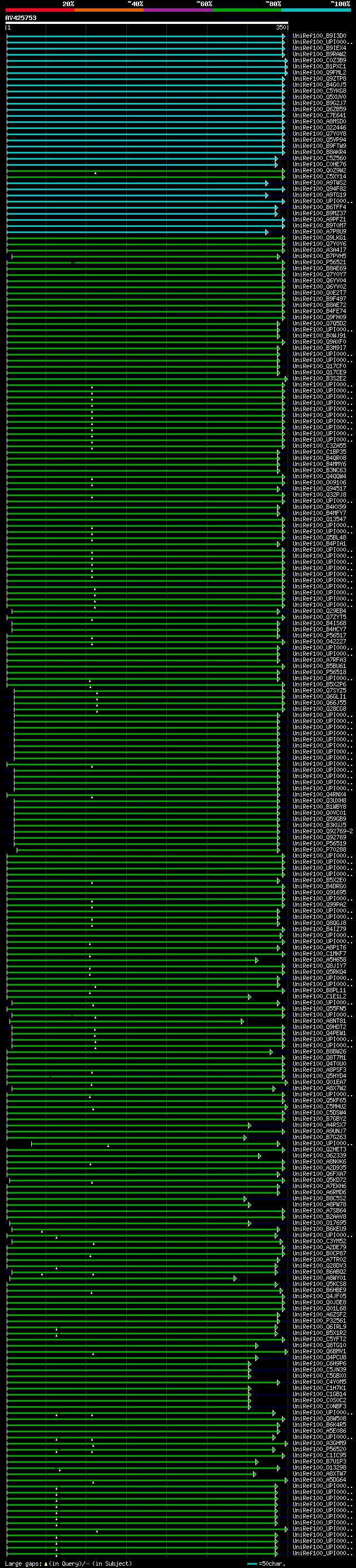Click the cyan alignment bar for UniRef100_Q9ZTP8
356x1568 pixels.
[145, 79]
